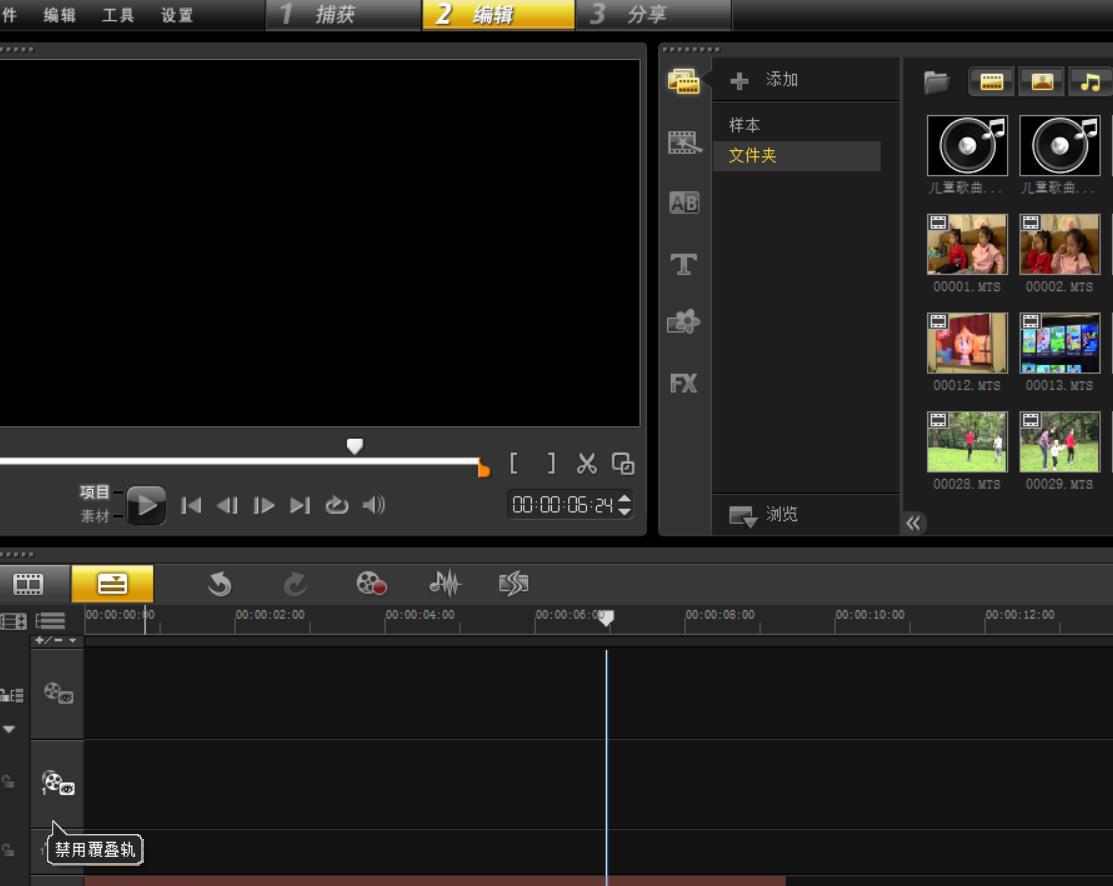Open the Track Manager list icon

(x=50, y=622)
